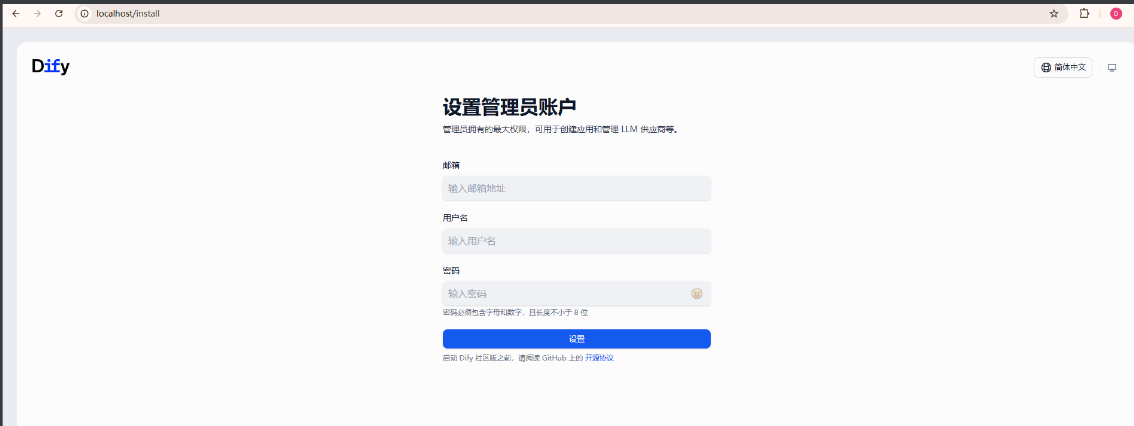Open the 开源协议 license link
1134x426 pixels.
[x=599, y=358]
